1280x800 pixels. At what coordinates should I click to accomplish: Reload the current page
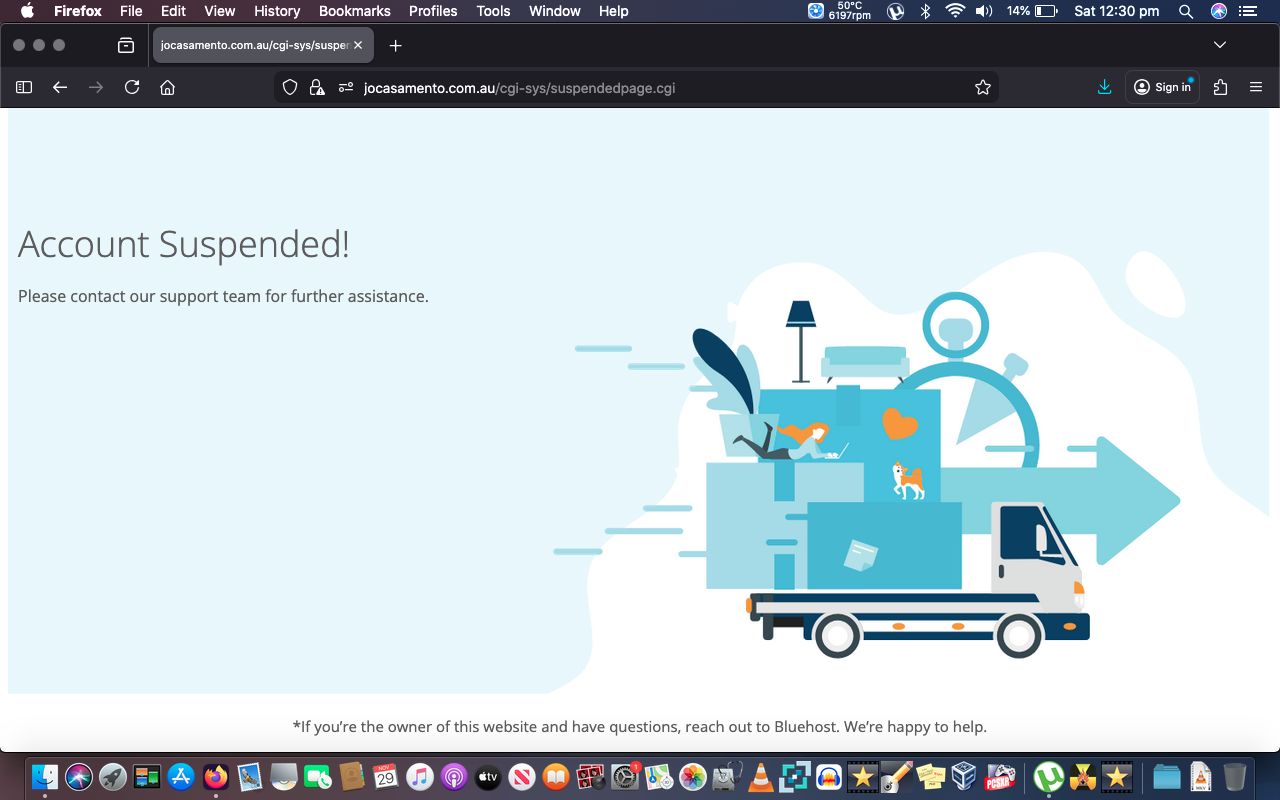[132, 88]
